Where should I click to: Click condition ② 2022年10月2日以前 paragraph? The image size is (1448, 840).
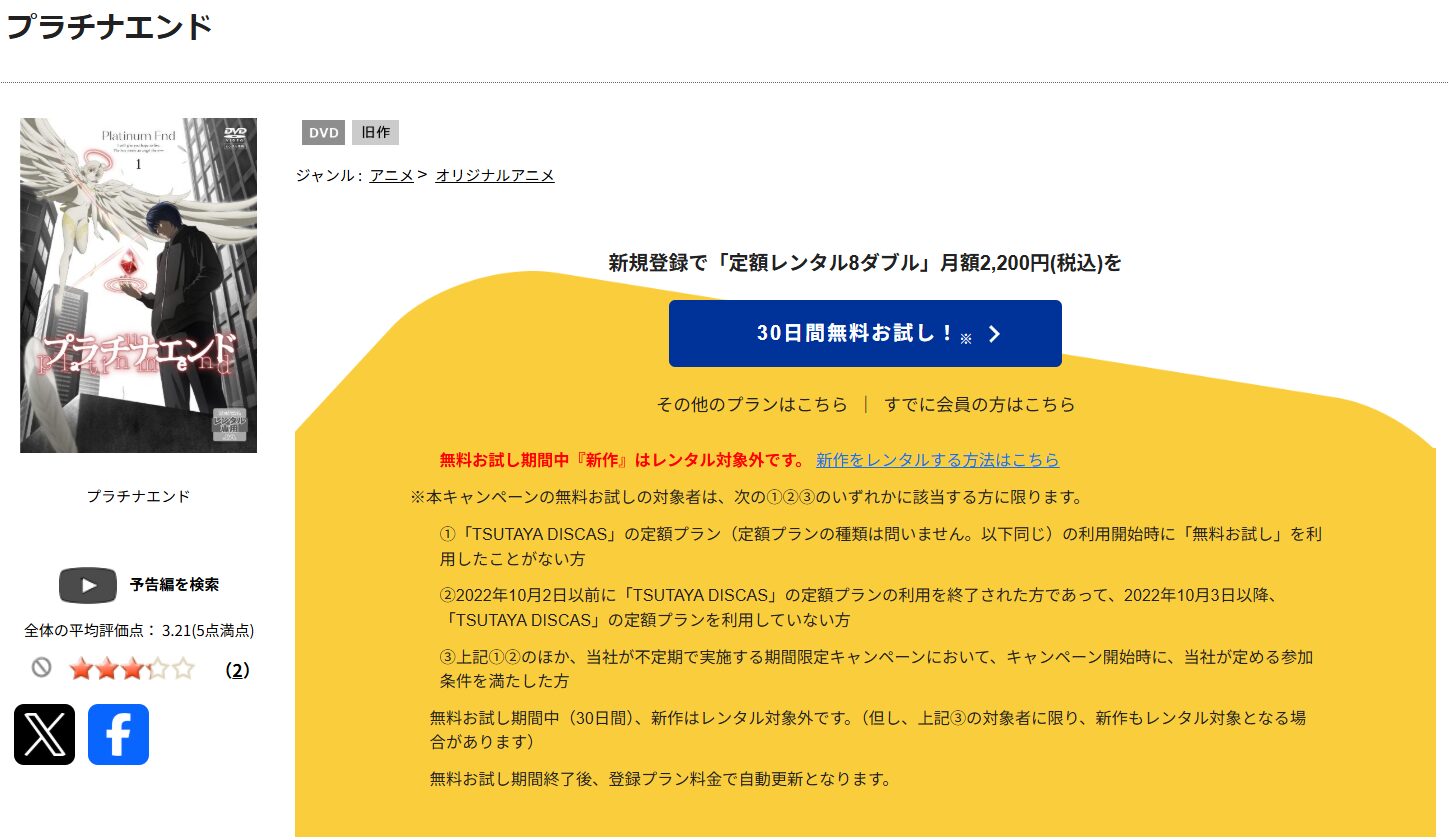click(x=861, y=607)
